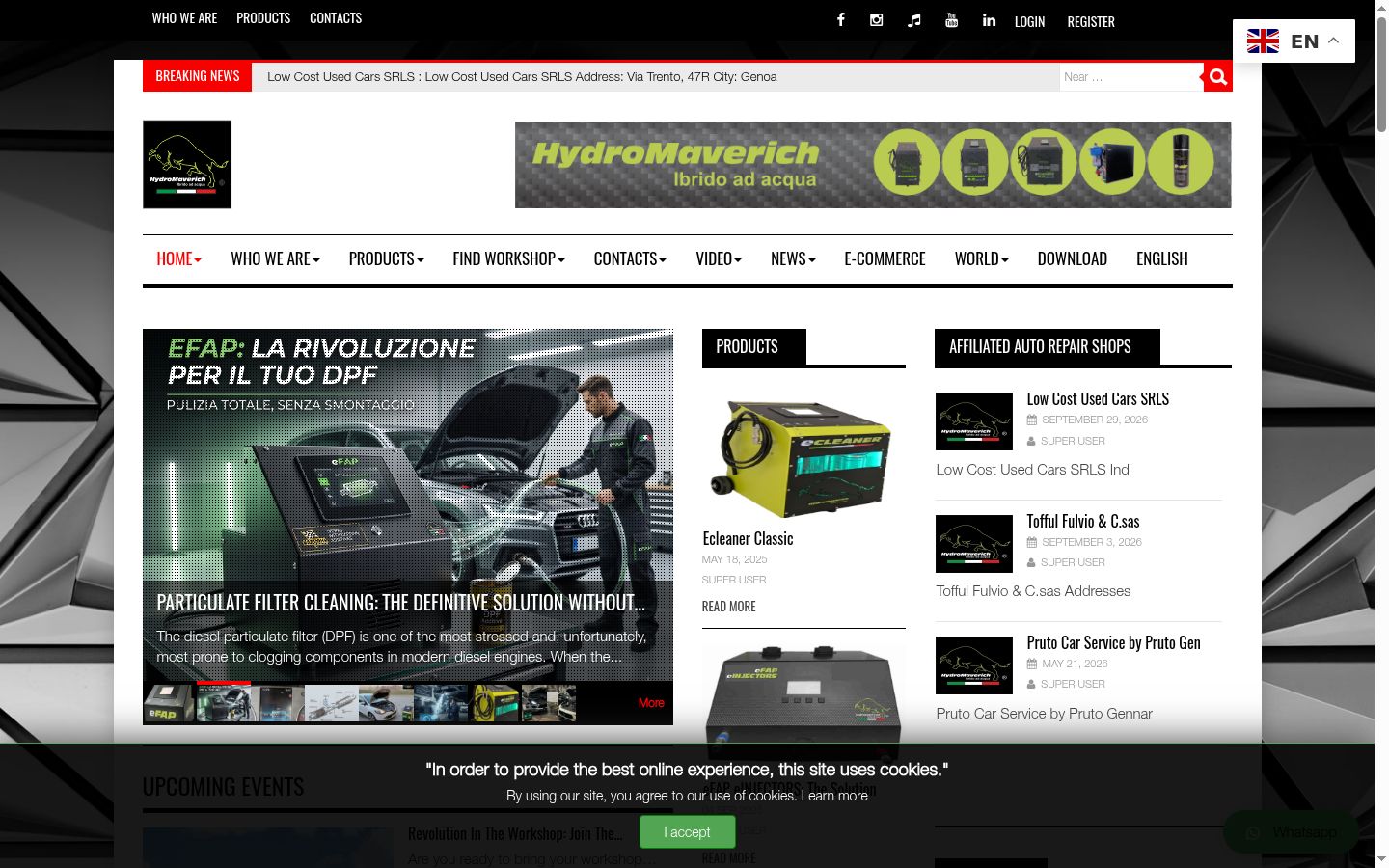
Task: Click PRODUCTS in the top black bar
Action: [263, 18]
